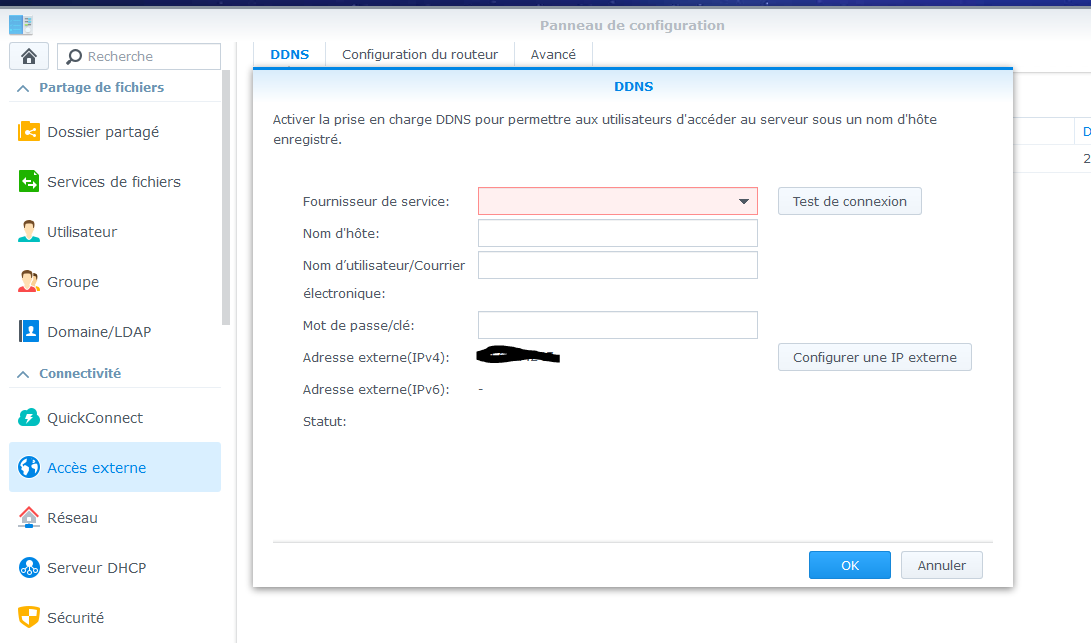
Task: Open the Groupe icon in sidebar
Action: coord(29,282)
